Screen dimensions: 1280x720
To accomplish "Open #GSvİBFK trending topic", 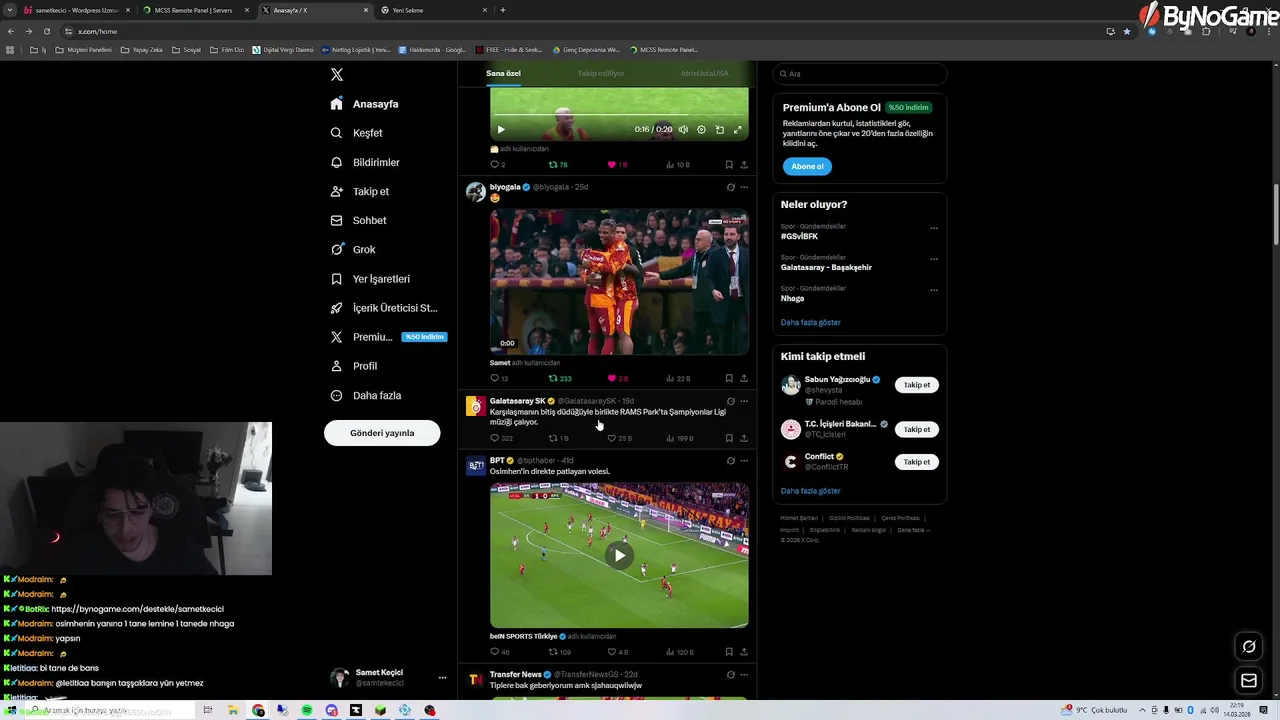I will 799,237.
